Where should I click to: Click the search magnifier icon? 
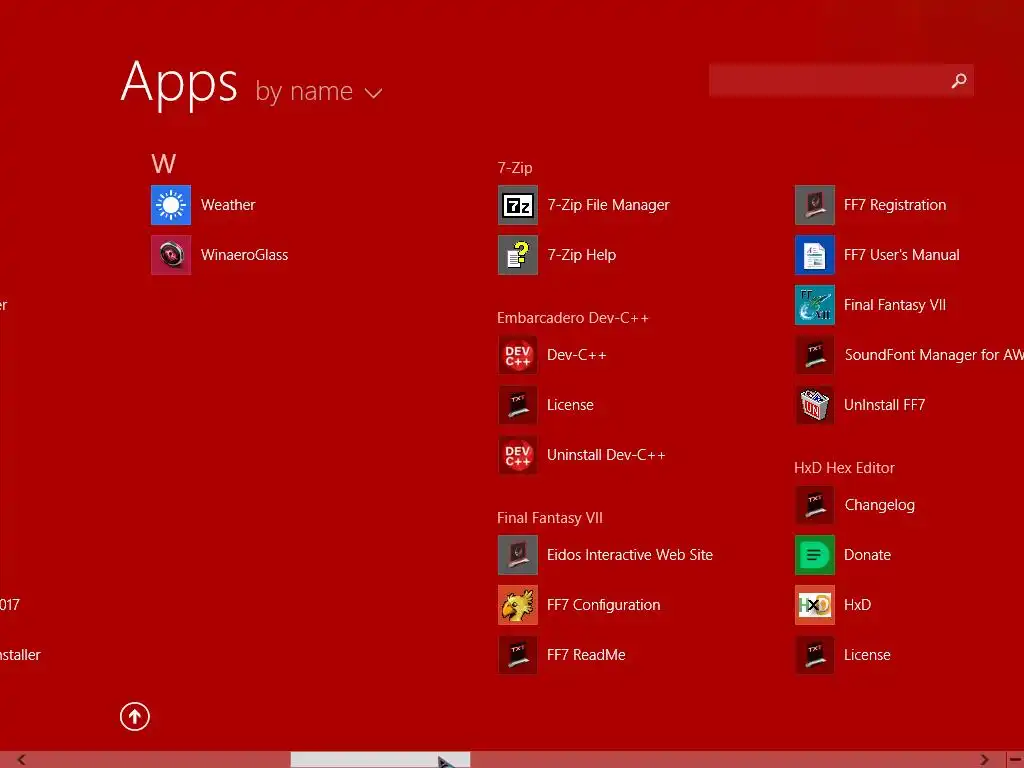[x=959, y=80]
